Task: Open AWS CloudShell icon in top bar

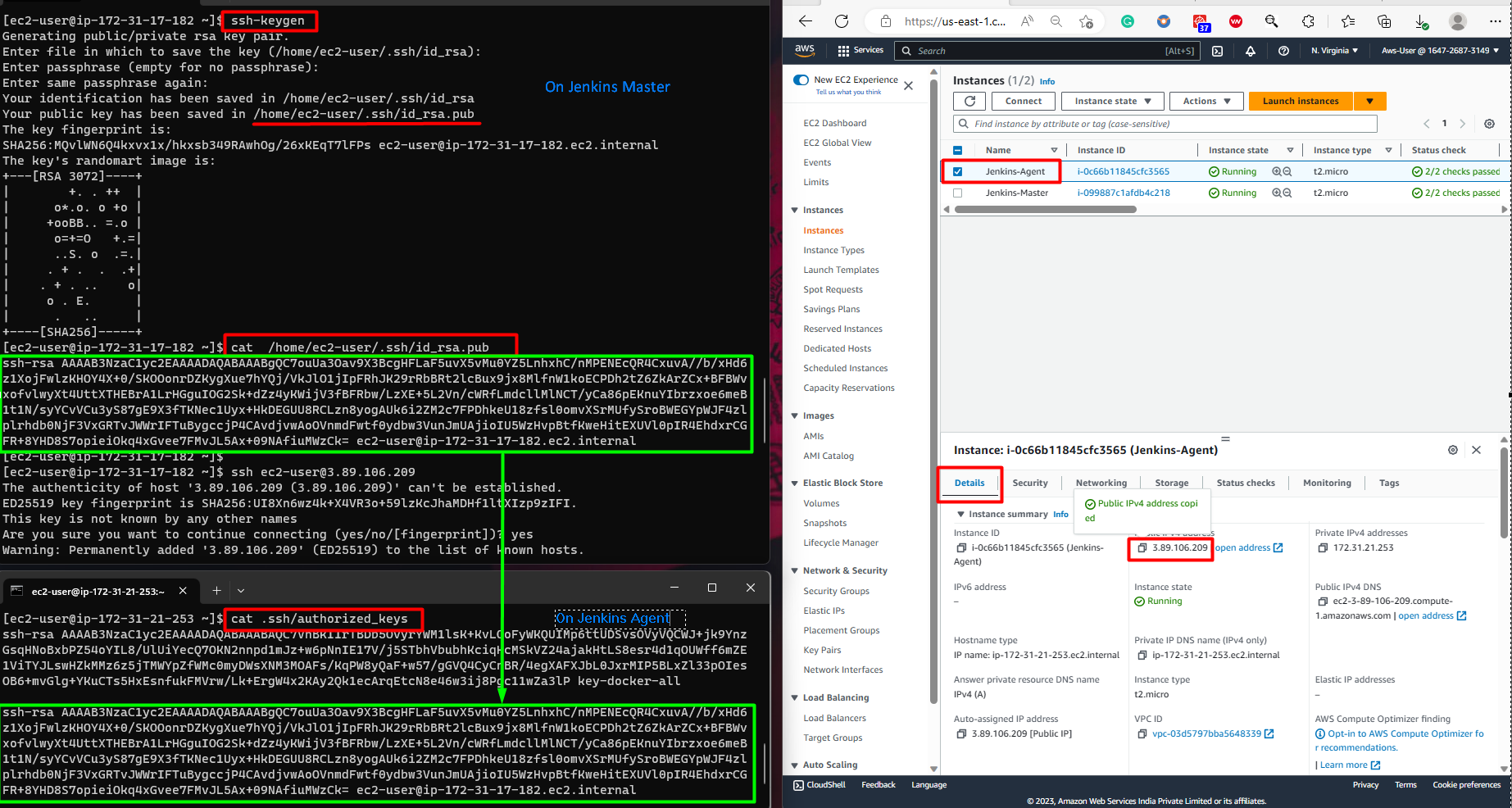Action: click(x=1218, y=51)
